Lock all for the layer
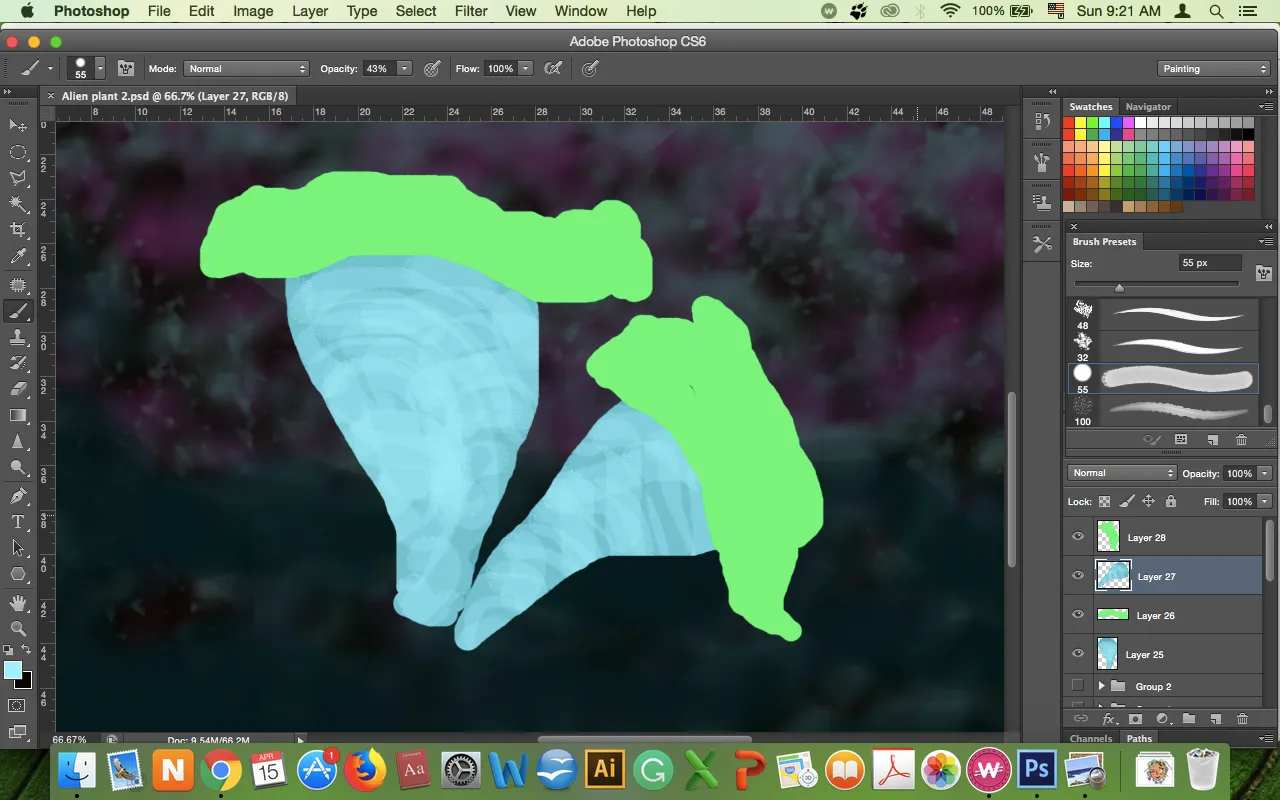 point(1171,502)
